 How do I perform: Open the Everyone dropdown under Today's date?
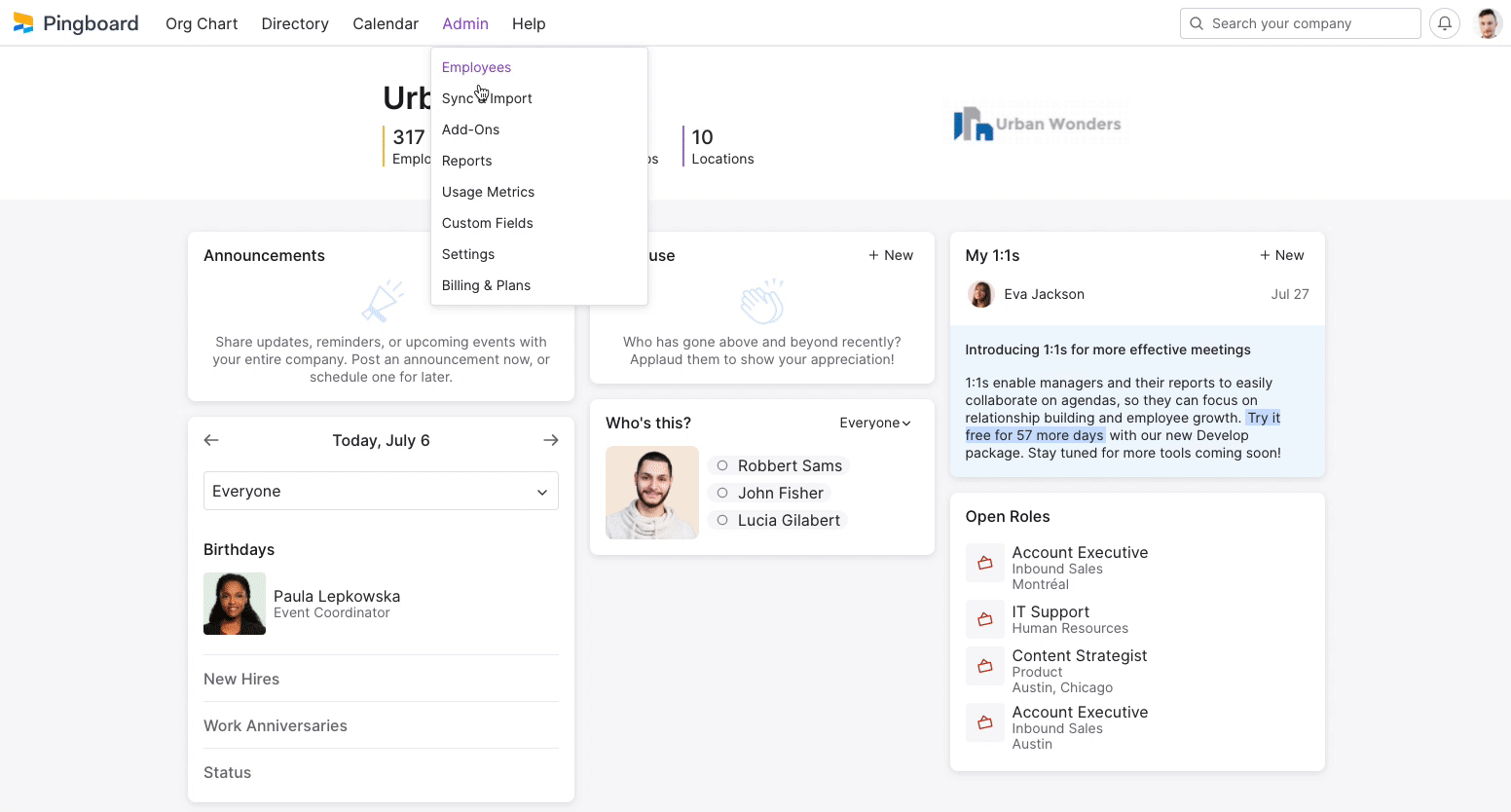(381, 491)
